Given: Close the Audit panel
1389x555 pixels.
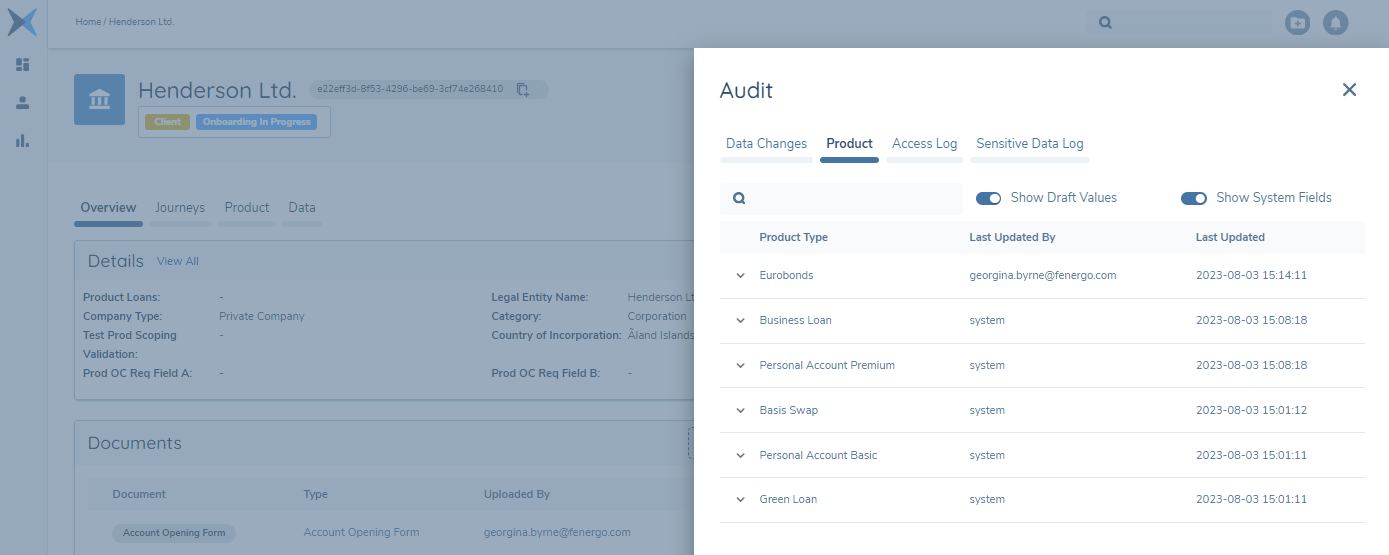Looking at the screenshot, I should (x=1349, y=90).
